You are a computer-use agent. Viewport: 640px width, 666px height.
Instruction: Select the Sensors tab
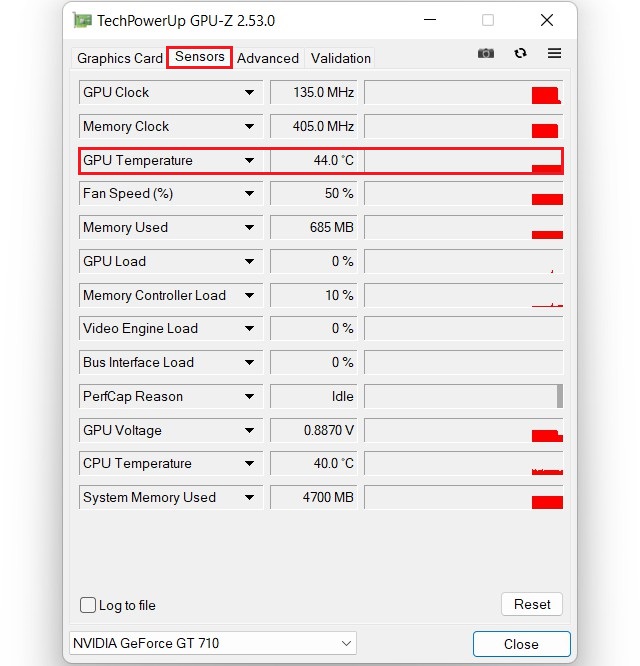(199, 57)
